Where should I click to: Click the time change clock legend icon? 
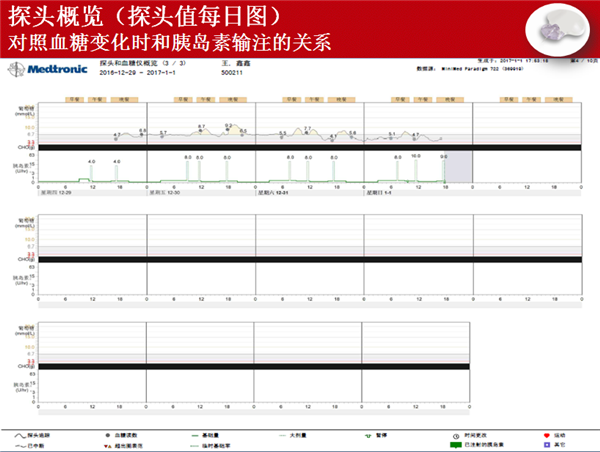456,436
